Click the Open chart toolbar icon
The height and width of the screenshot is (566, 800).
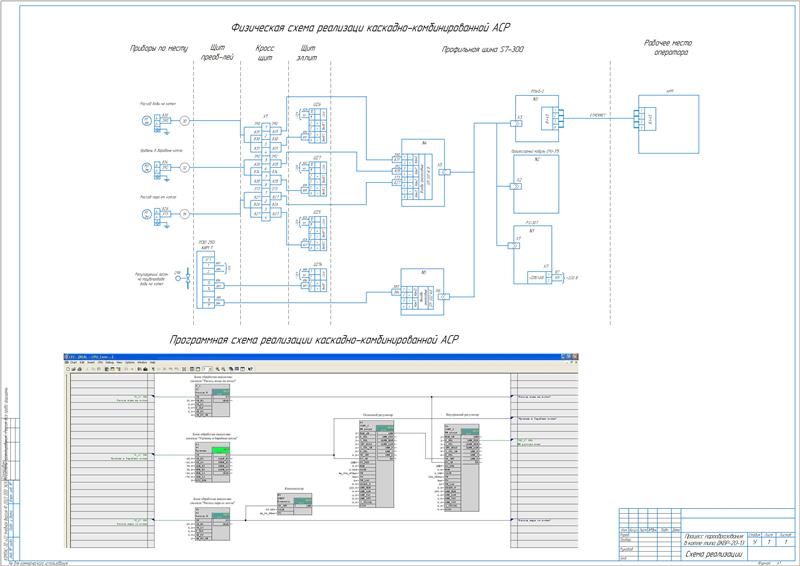point(74,369)
